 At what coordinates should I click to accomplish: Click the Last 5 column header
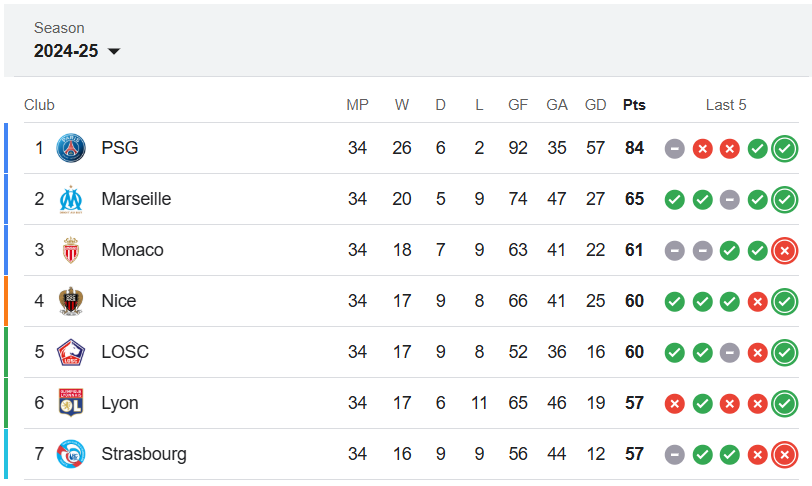pos(726,105)
